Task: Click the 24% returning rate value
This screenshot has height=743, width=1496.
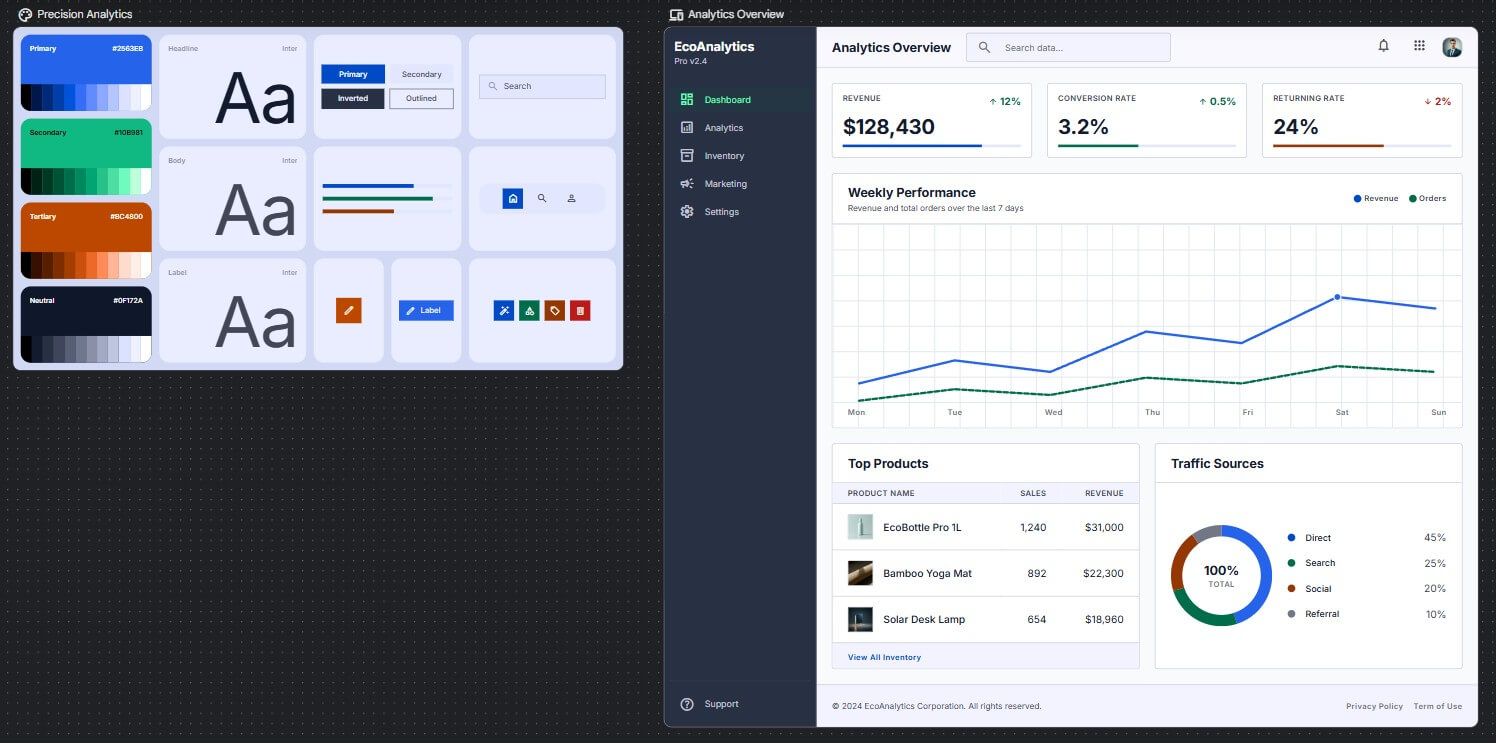Action: (x=1296, y=127)
